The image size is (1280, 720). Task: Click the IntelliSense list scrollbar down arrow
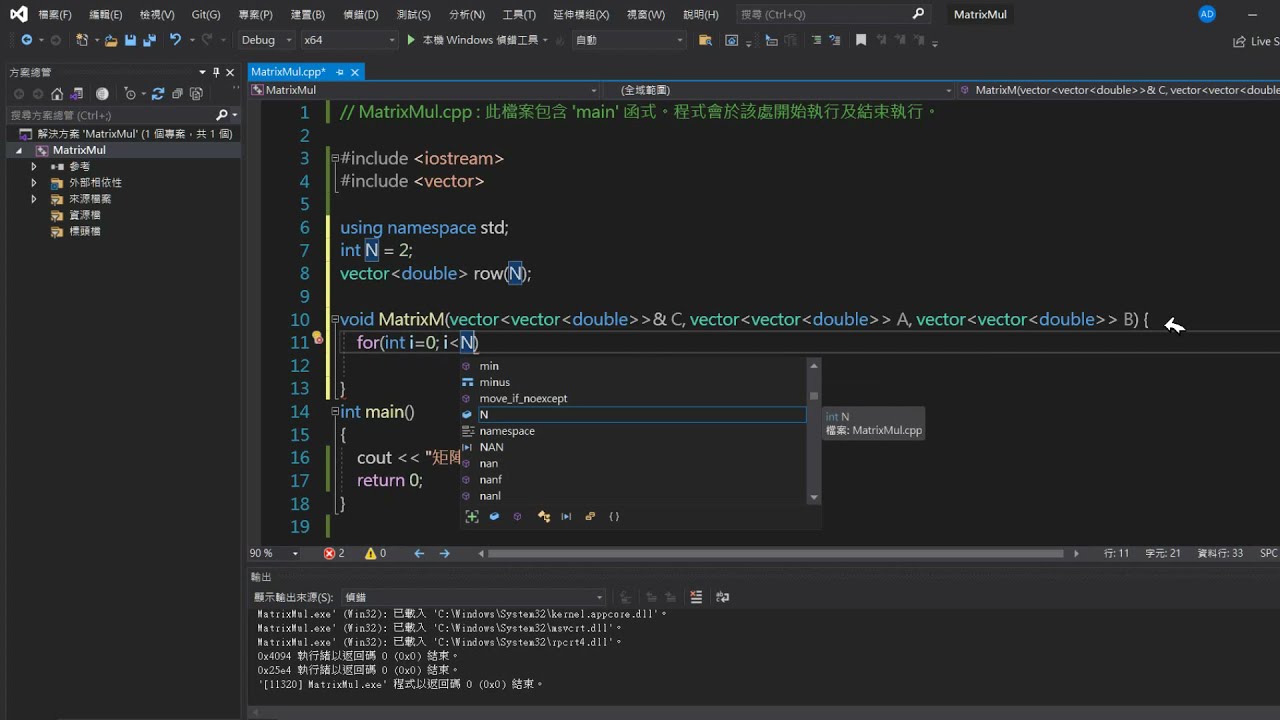tap(814, 497)
